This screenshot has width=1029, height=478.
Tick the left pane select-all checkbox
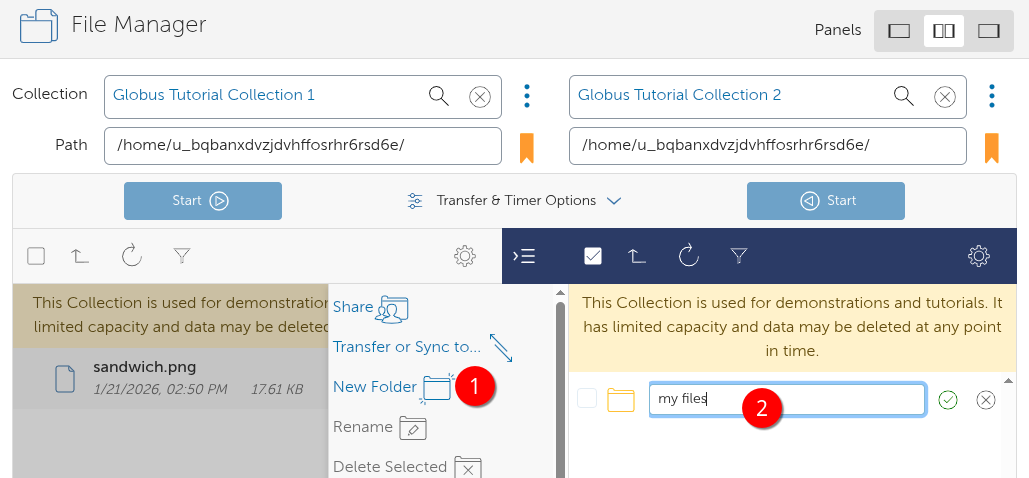36,257
